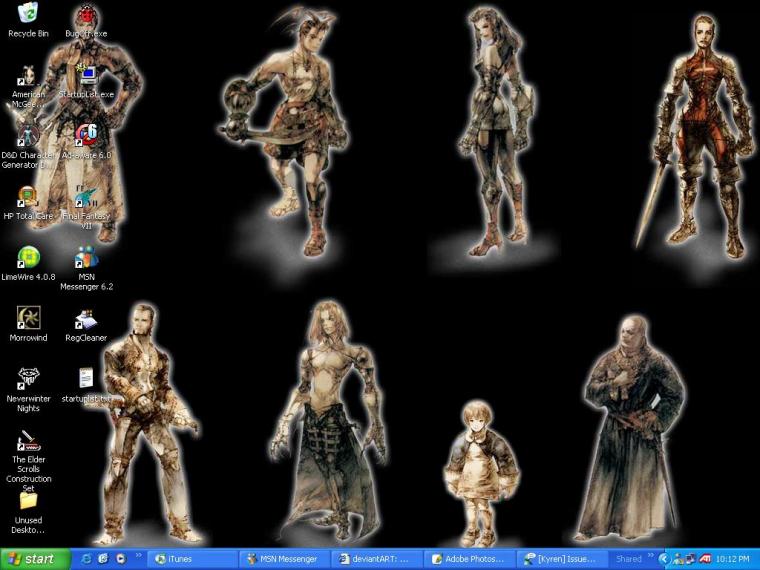Launch Internet Explorer from Quick Launch
This screenshot has width=760, height=570.
86,559
